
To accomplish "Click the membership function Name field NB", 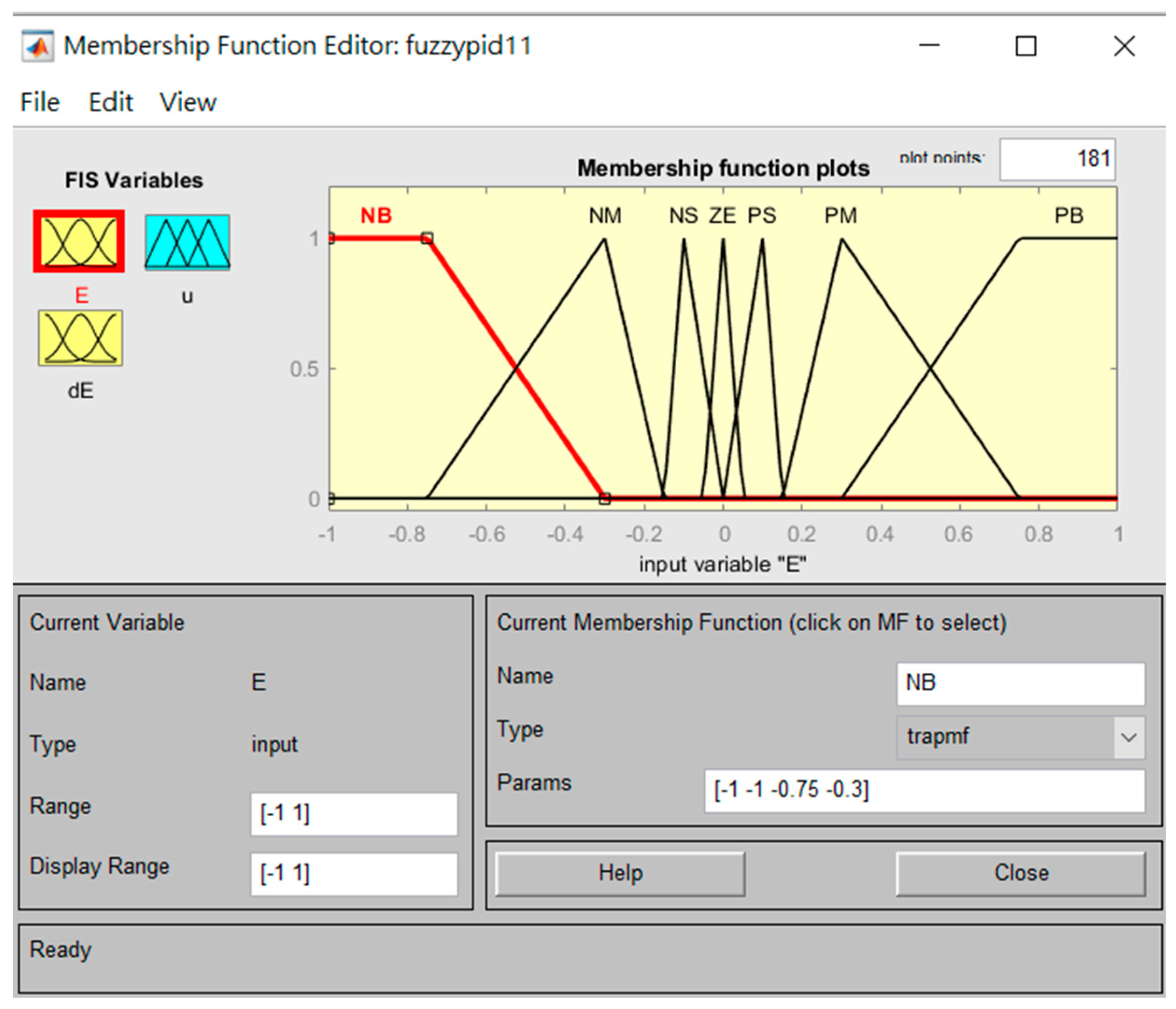I will click(1020, 683).
